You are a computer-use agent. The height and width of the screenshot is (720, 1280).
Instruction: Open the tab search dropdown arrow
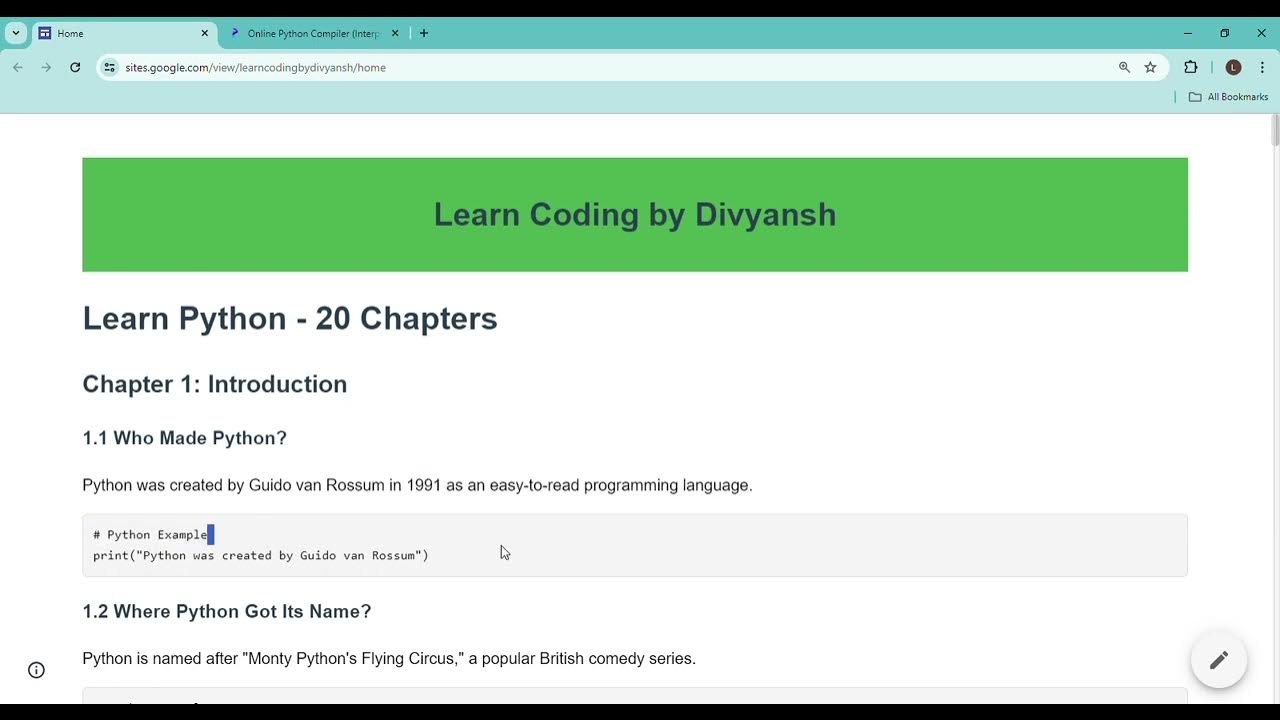pos(16,33)
